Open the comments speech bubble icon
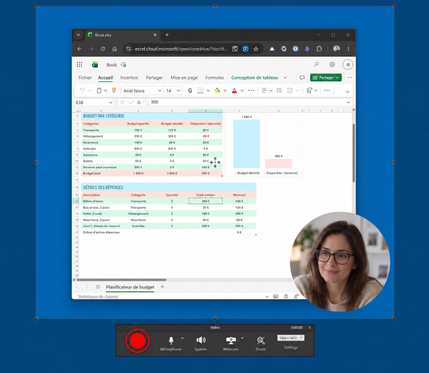Screen dimensions: 429x373 pyautogui.click(x=302, y=77)
